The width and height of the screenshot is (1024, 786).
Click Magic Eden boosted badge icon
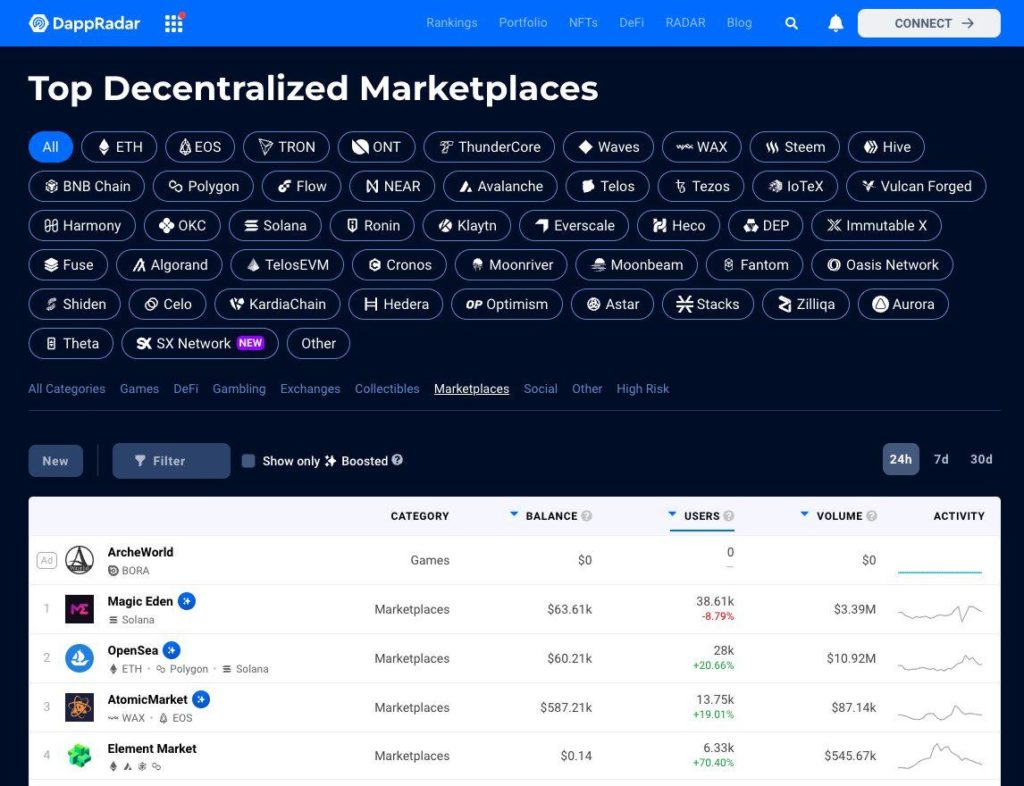pyautogui.click(x=187, y=601)
